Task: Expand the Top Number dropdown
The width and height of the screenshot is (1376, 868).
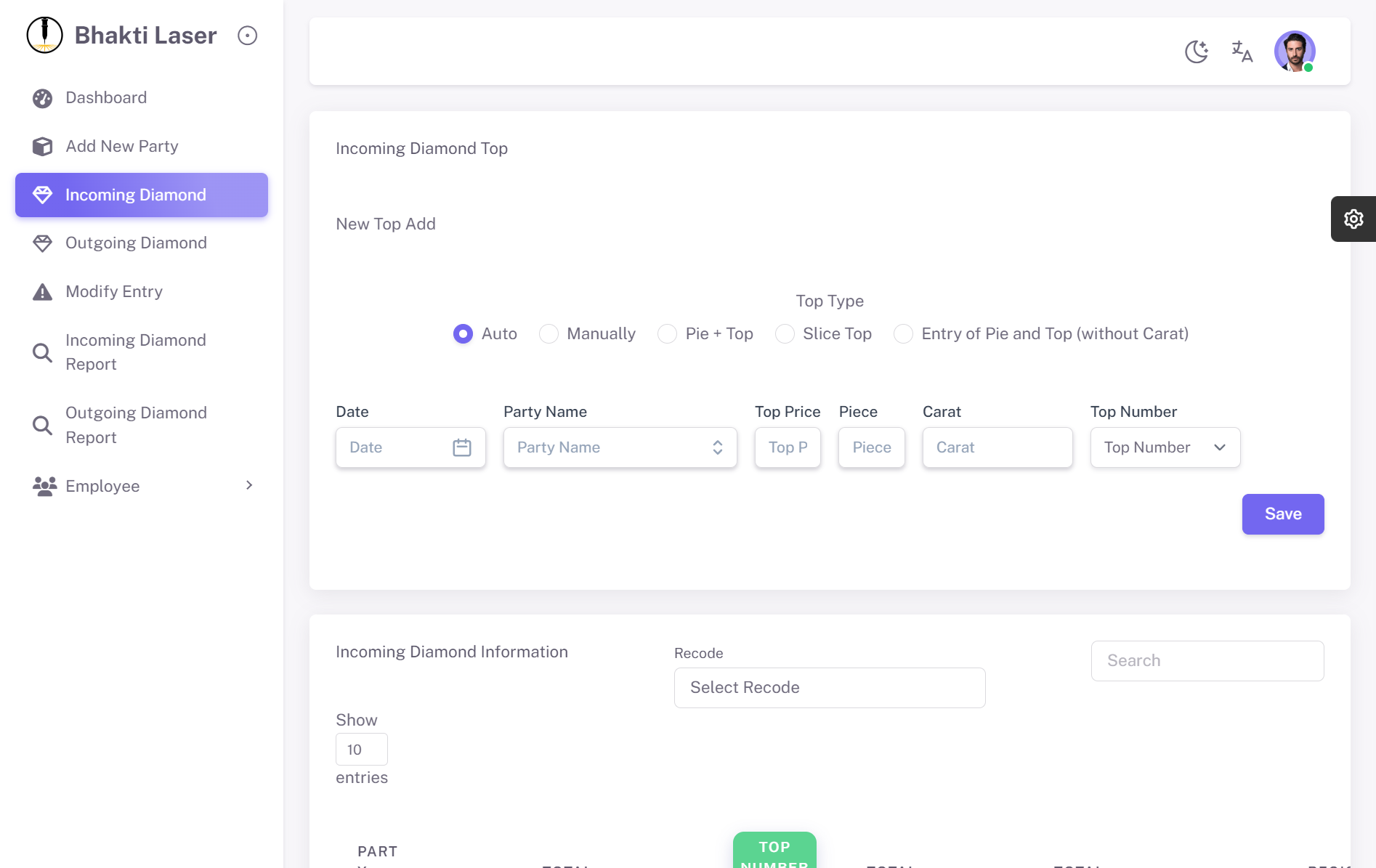Action: pos(1165,447)
